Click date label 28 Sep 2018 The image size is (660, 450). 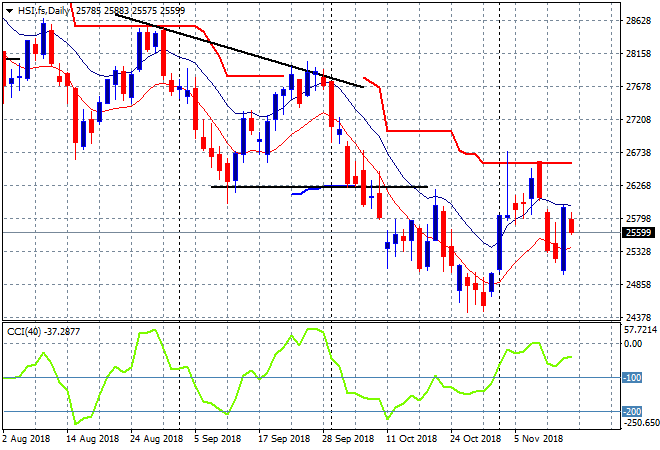point(348,439)
